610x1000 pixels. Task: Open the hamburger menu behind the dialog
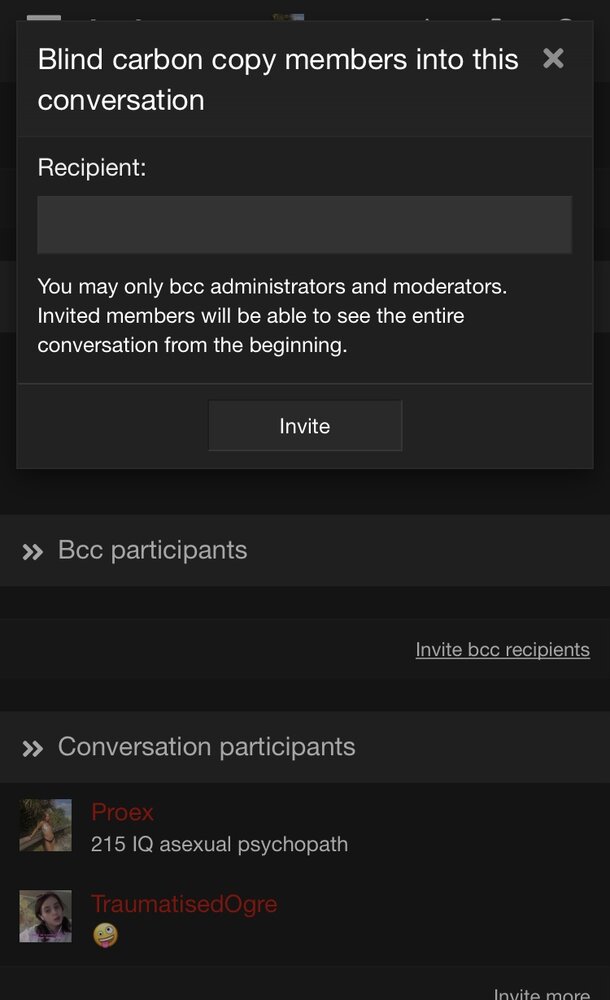43,17
